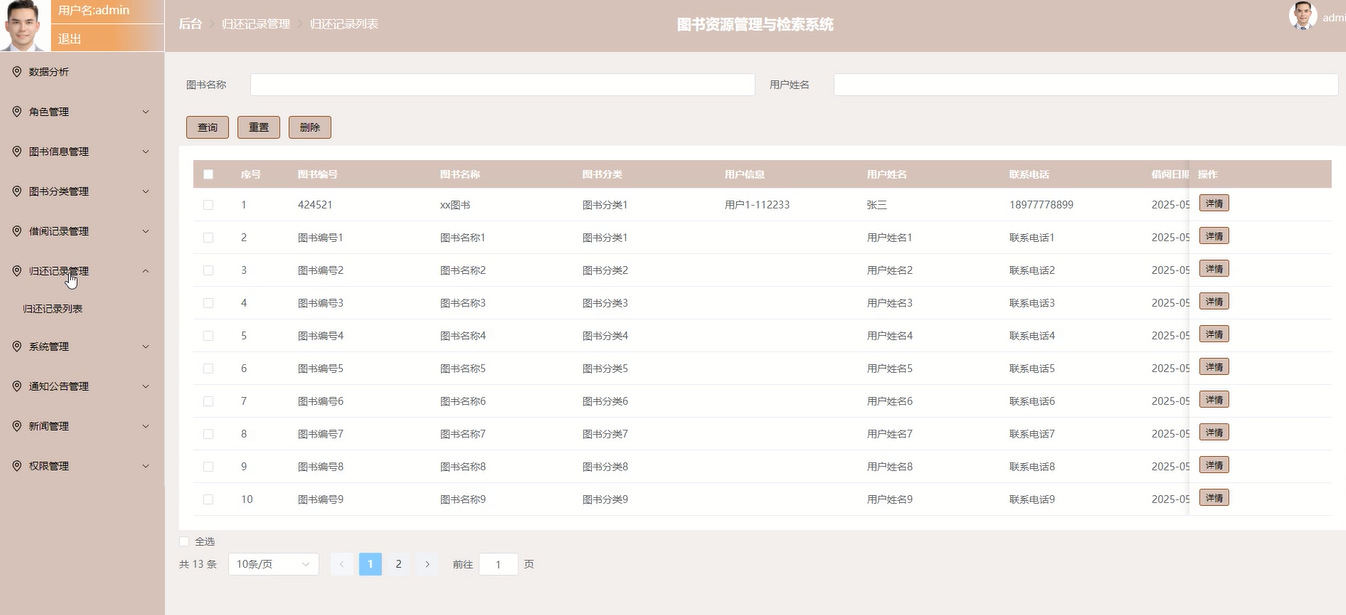The height and width of the screenshot is (615, 1346).
Task: Click the cell xx图书
Action: [455, 205]
